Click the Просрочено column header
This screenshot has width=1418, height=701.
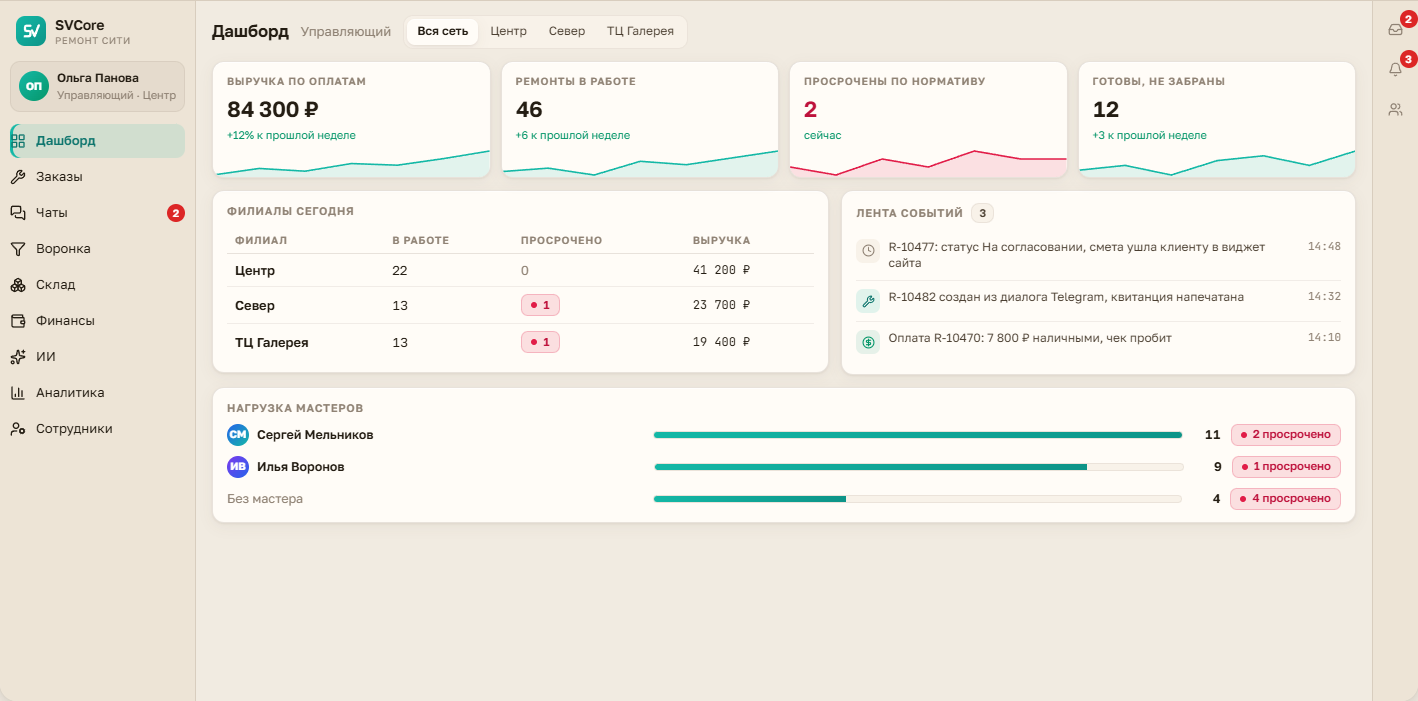point(561,240)
